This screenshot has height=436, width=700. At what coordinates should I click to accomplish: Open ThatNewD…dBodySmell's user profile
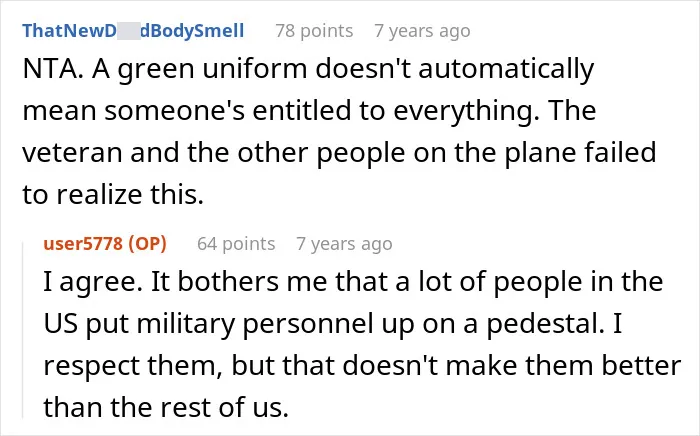pyautogui.click(x=133, y=31)
